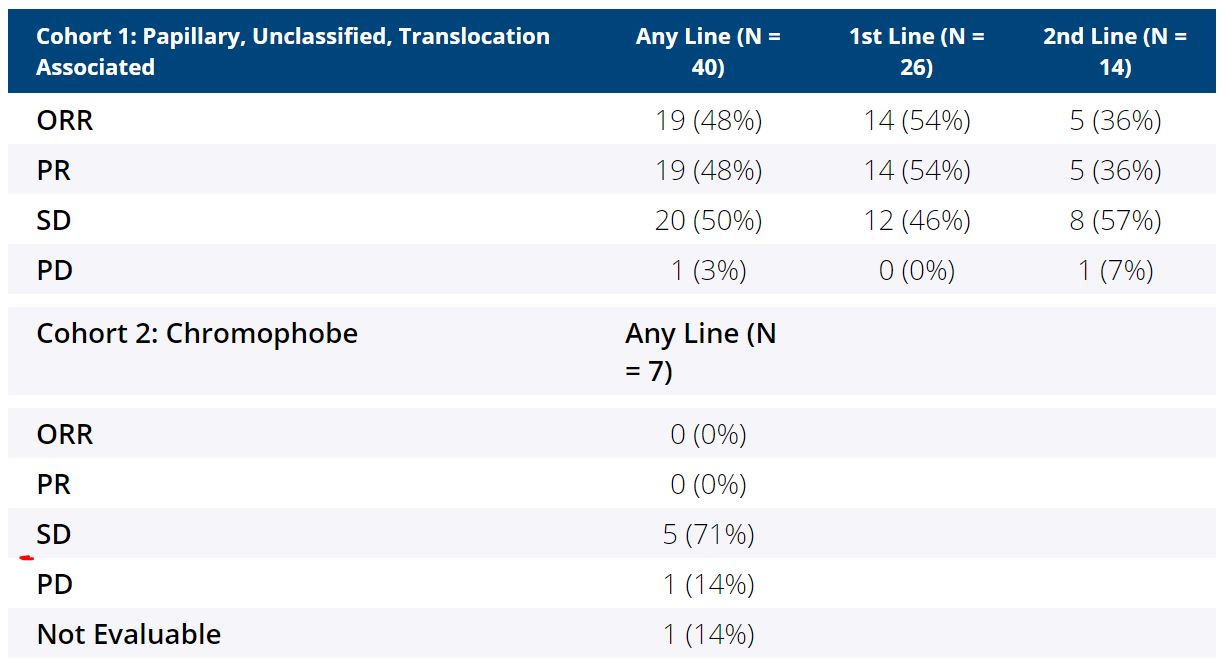Click the Cohort 1 header cell

[293, 52]
